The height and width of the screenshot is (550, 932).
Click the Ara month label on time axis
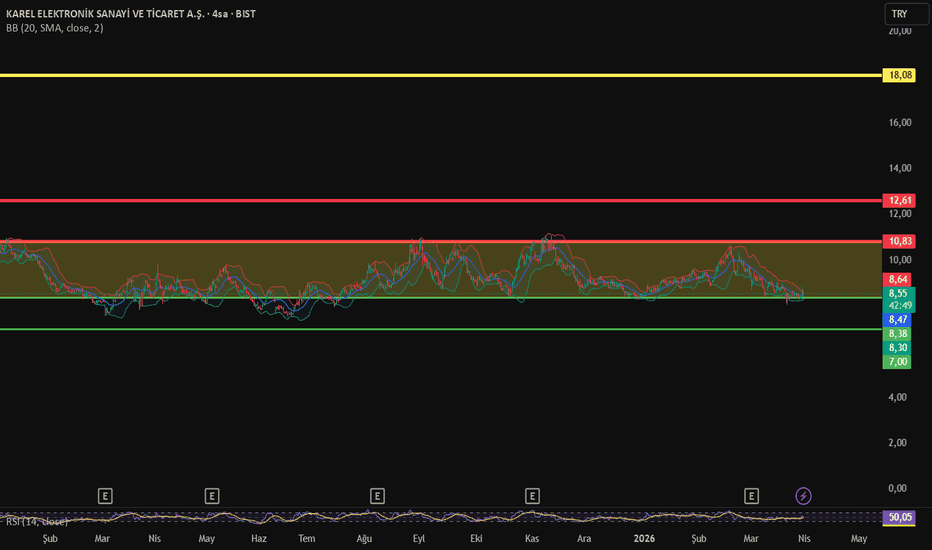coord(584,539)
